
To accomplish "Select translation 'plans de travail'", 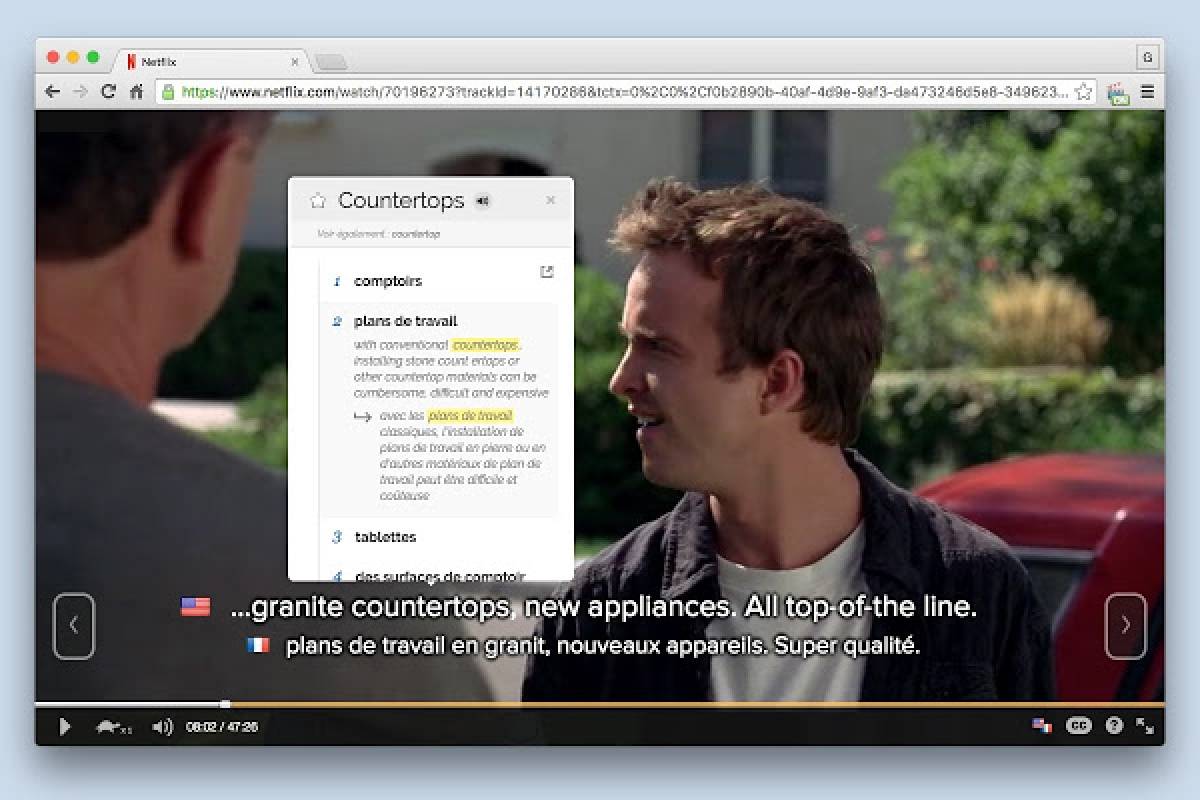I will [x=405, y=321].
